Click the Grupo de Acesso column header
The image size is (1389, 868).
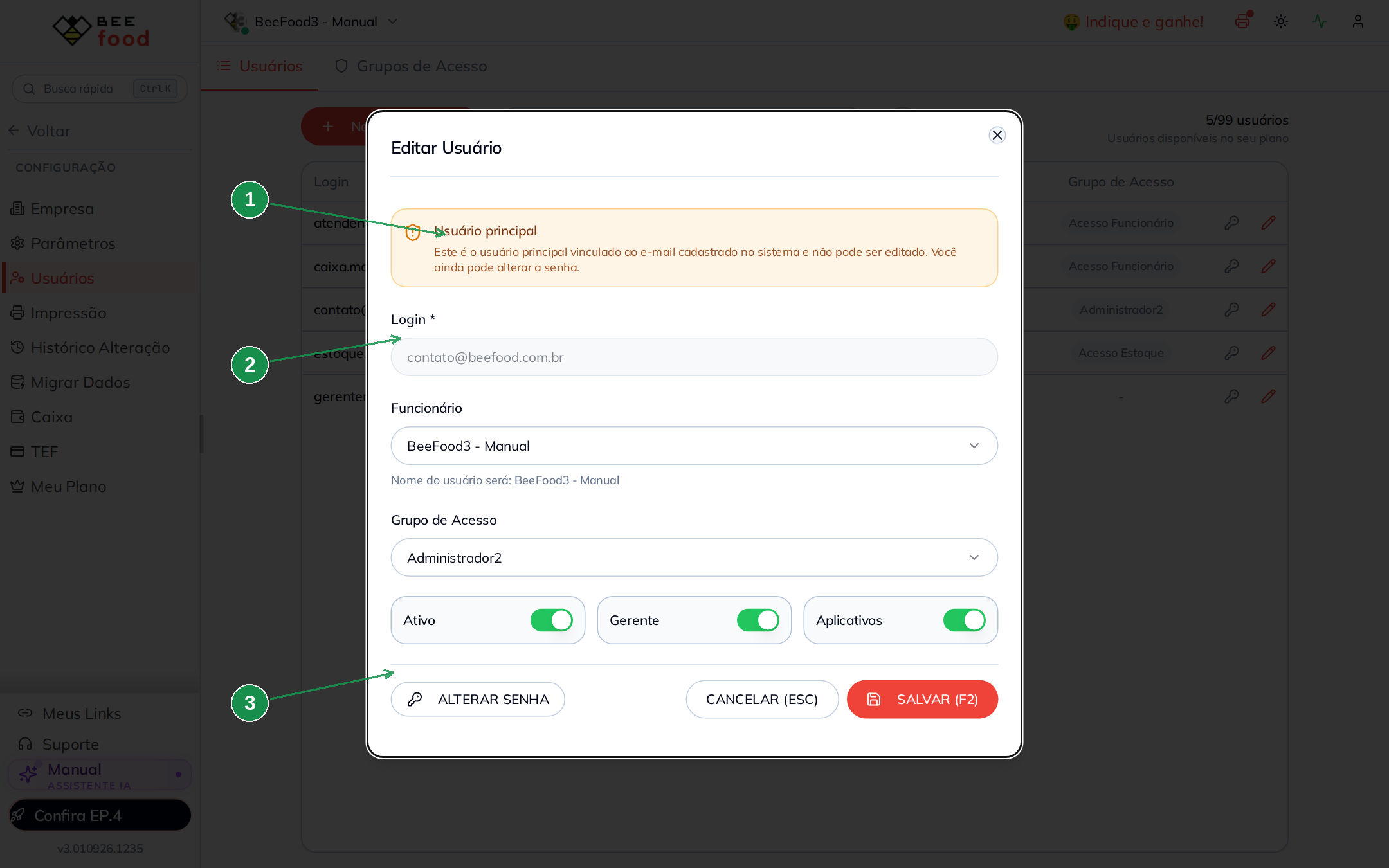(x=1121, y=182)
